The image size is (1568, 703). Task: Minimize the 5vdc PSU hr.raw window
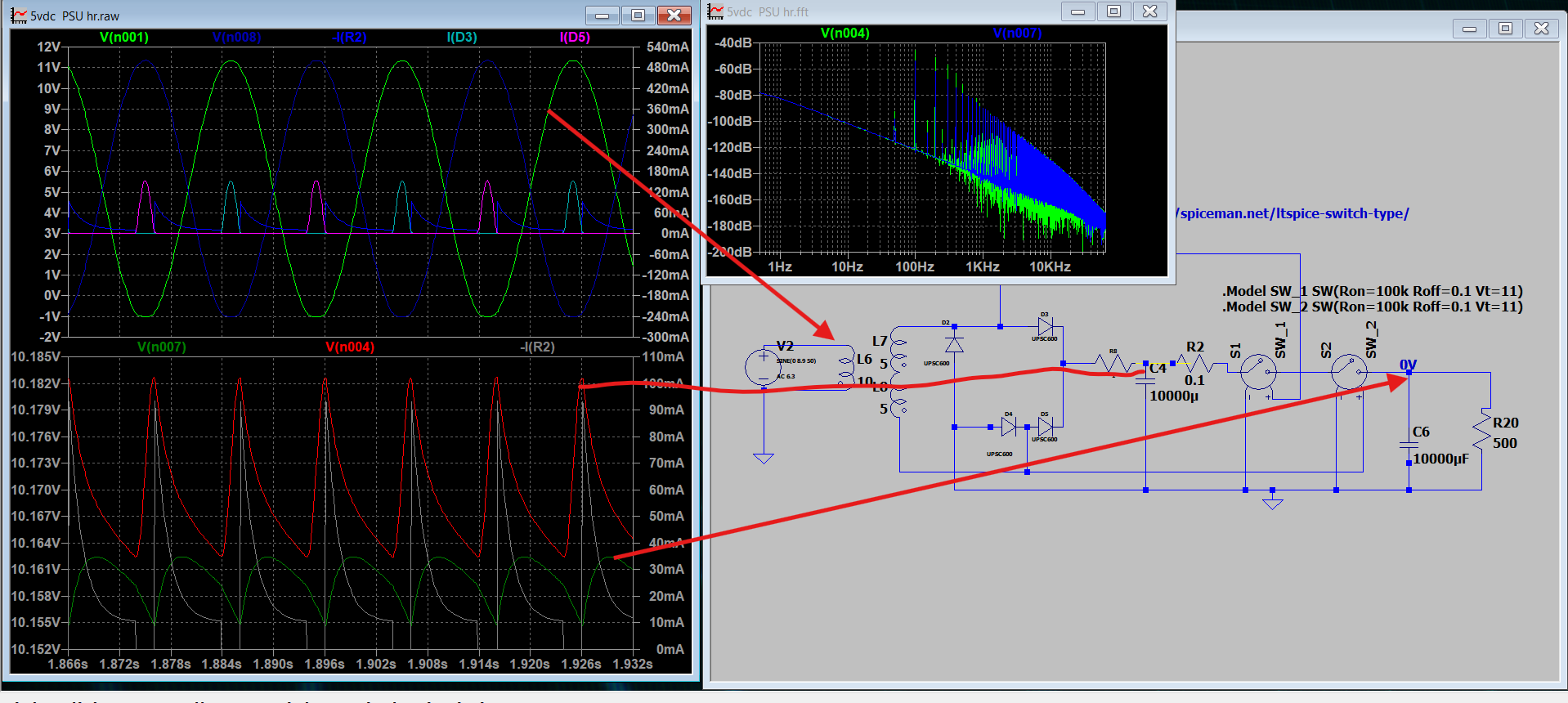[x=603, y=15]
